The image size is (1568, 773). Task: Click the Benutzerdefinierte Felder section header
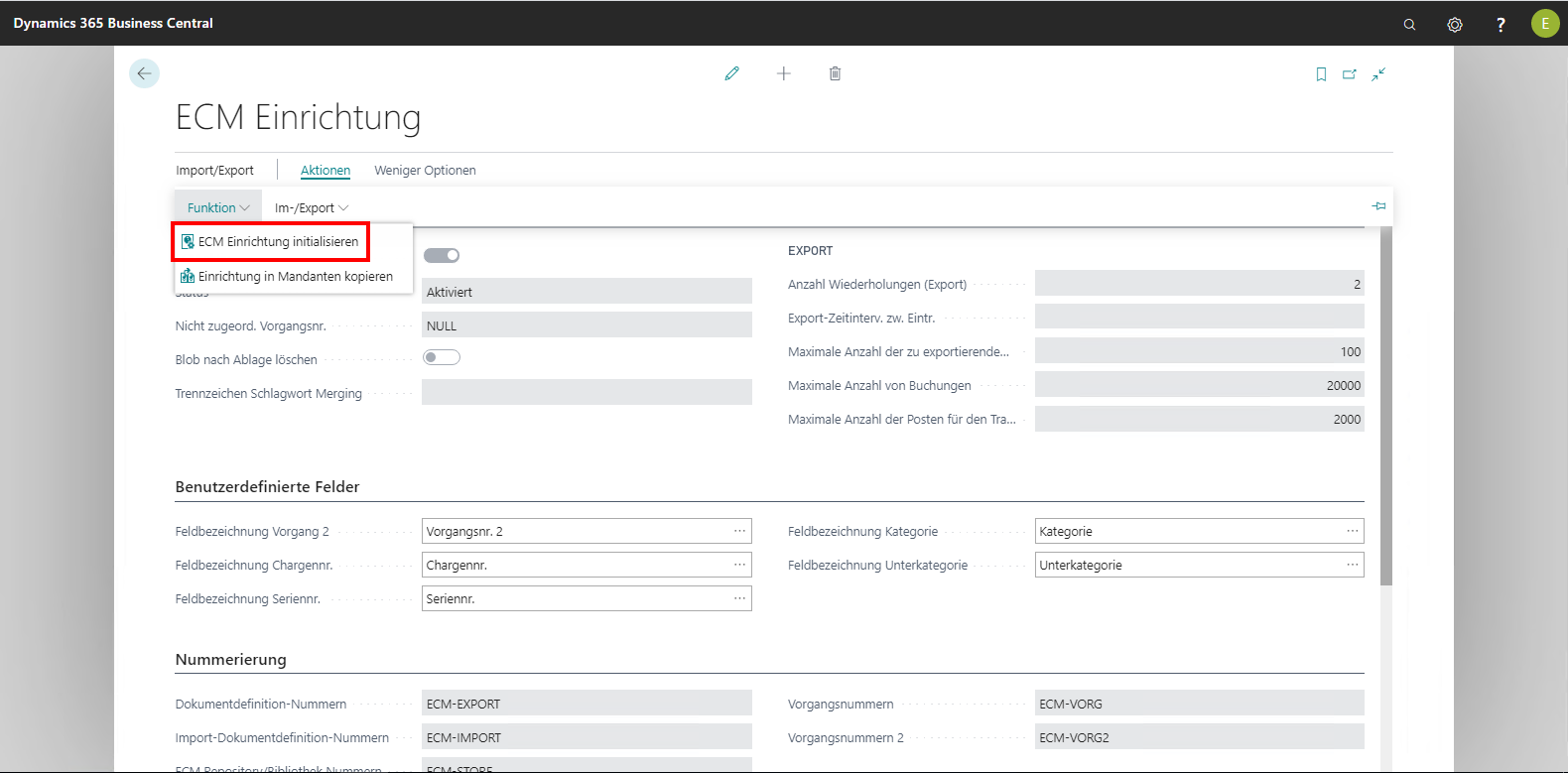coord(267,487)
